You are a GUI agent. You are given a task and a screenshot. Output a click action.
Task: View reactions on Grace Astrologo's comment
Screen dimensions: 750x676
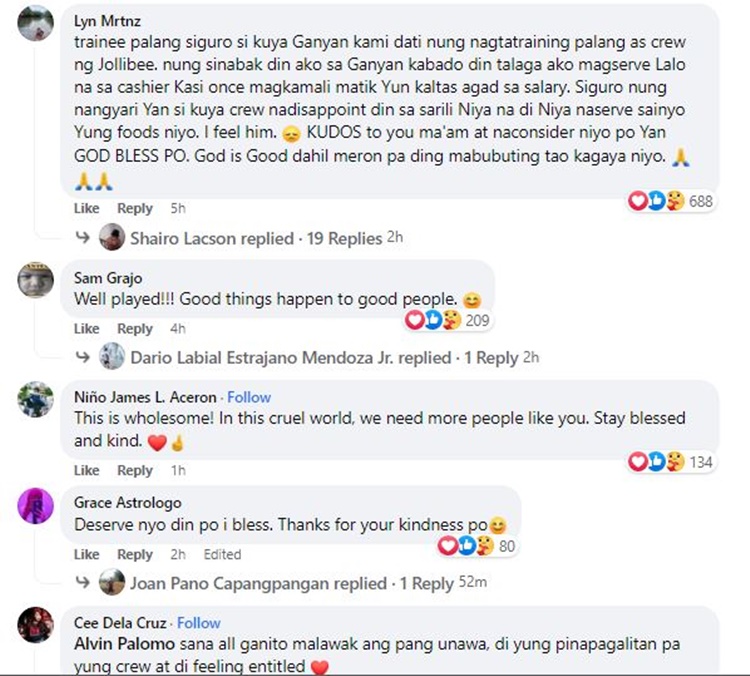[x=477, y=545]
